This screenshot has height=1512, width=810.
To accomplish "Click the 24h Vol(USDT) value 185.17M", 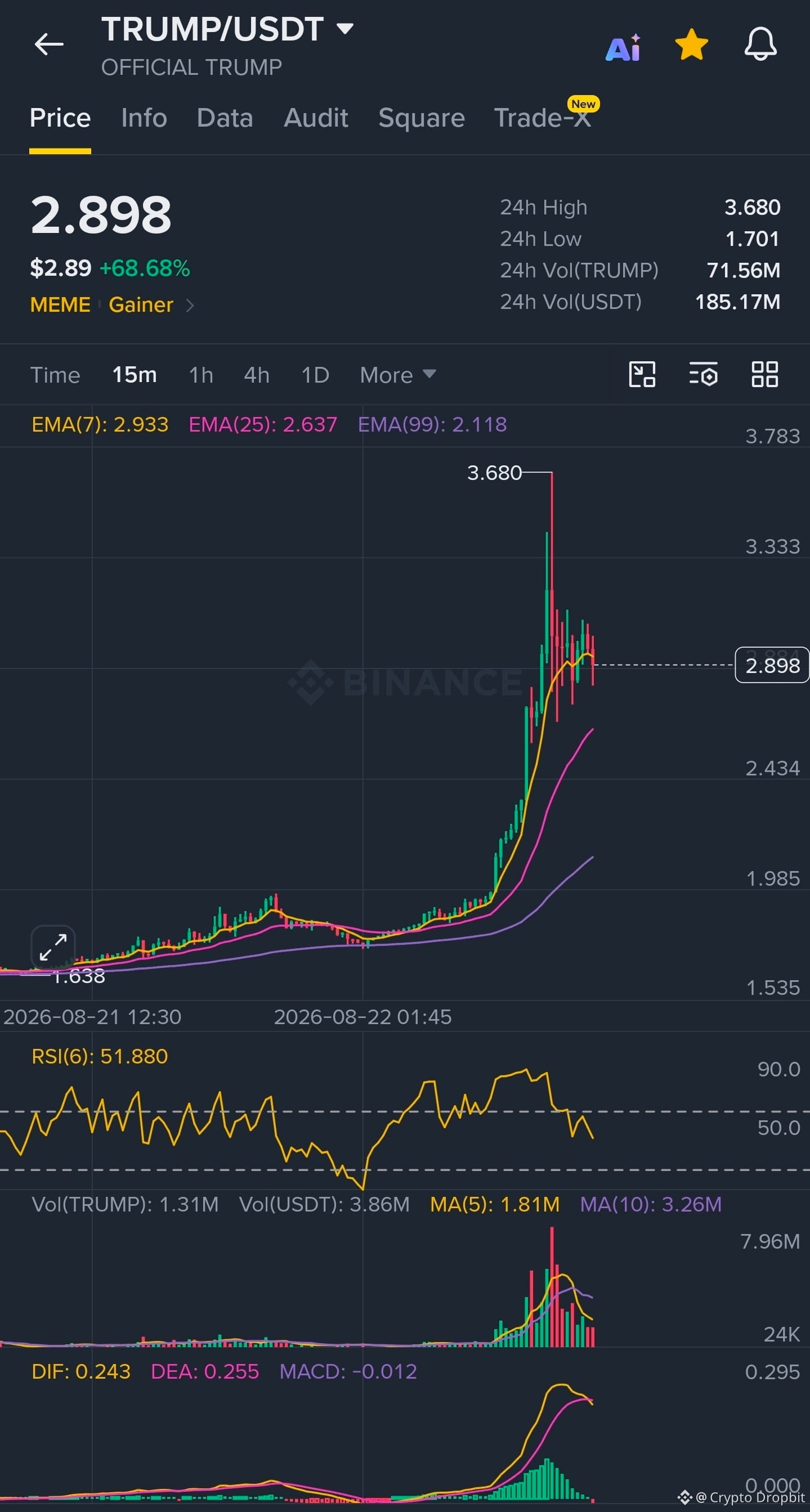I will pyautogui.click(x=738, y=302).
